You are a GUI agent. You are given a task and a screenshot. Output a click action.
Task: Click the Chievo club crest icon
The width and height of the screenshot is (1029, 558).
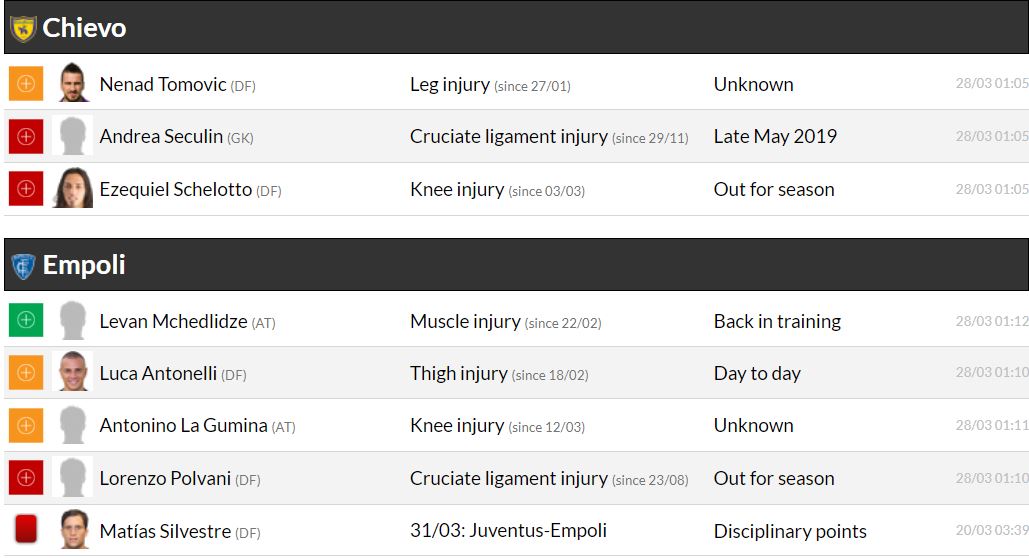tap(22, 28)
